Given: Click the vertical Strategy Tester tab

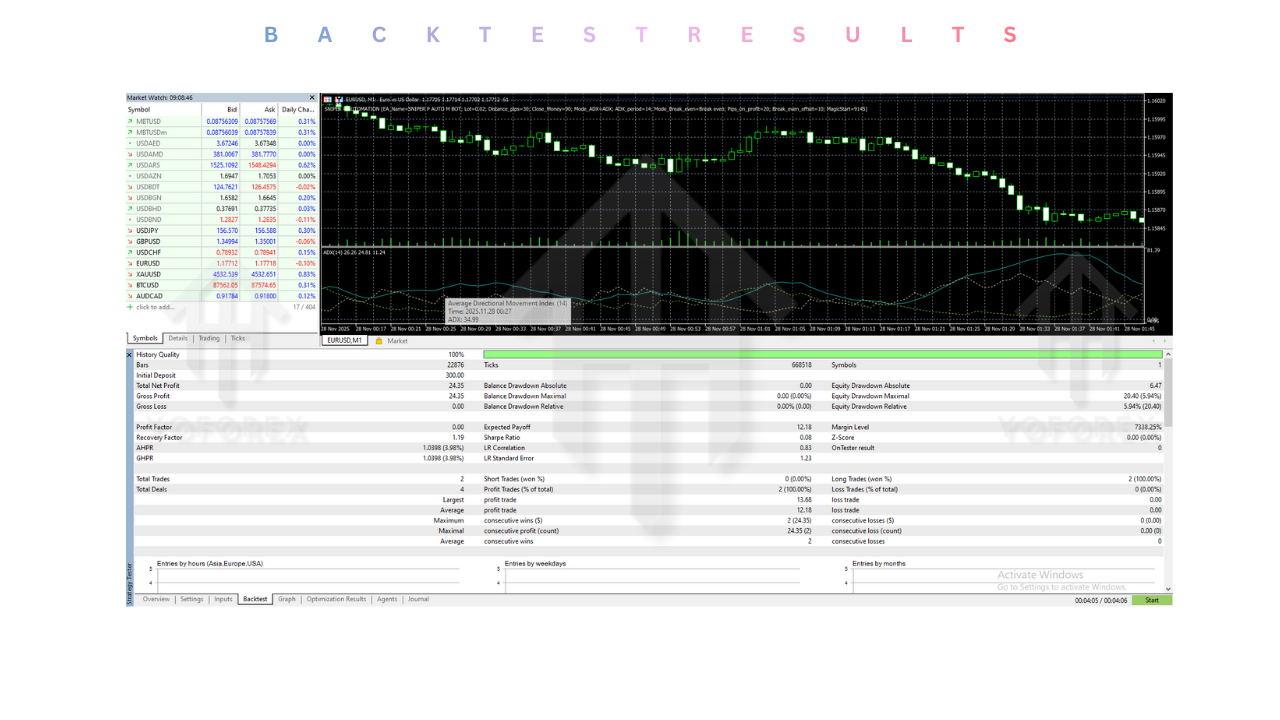Looking at the screenshot, I should [x=131, y=570].
